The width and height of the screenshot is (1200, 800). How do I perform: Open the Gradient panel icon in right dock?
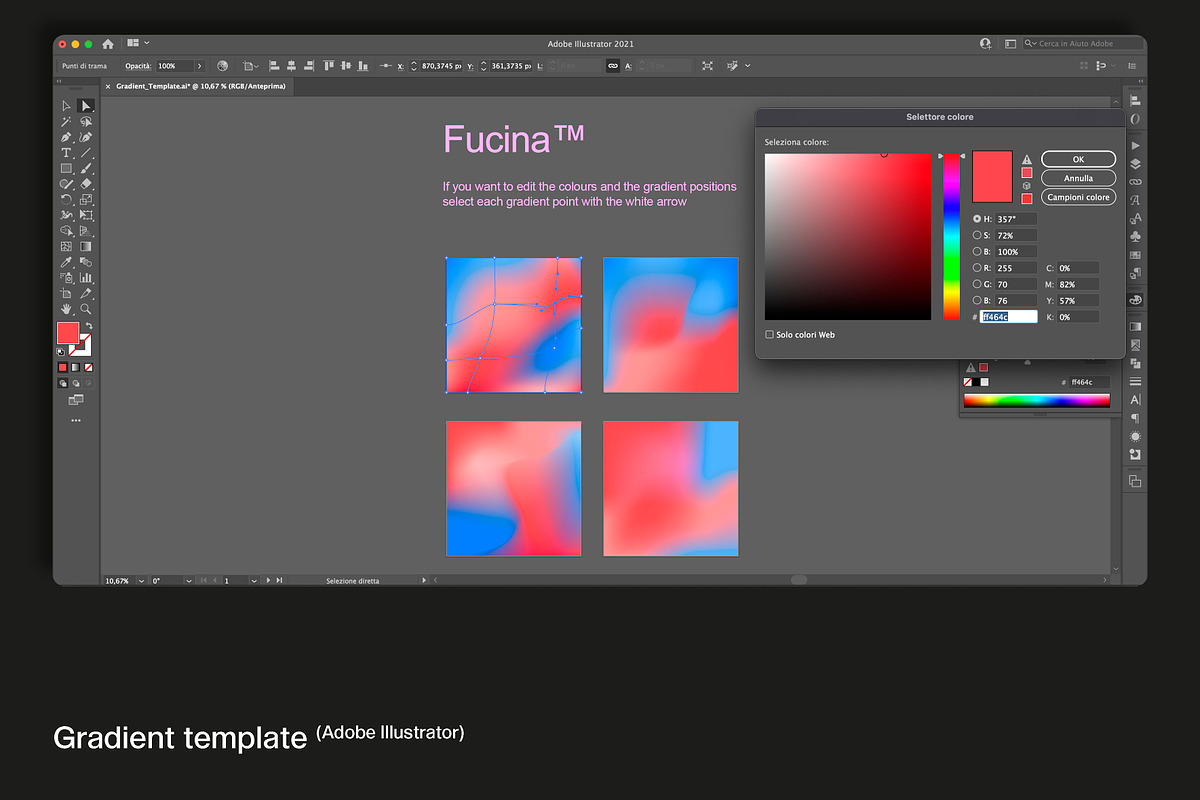[x=1135, y=326]
